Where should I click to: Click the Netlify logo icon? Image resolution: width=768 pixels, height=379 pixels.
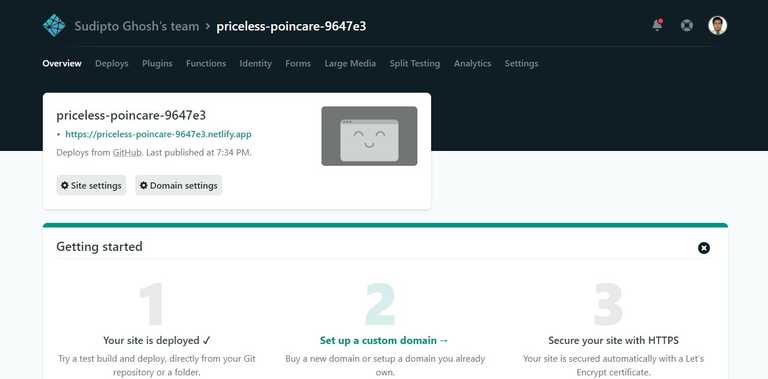pos(54,25)
